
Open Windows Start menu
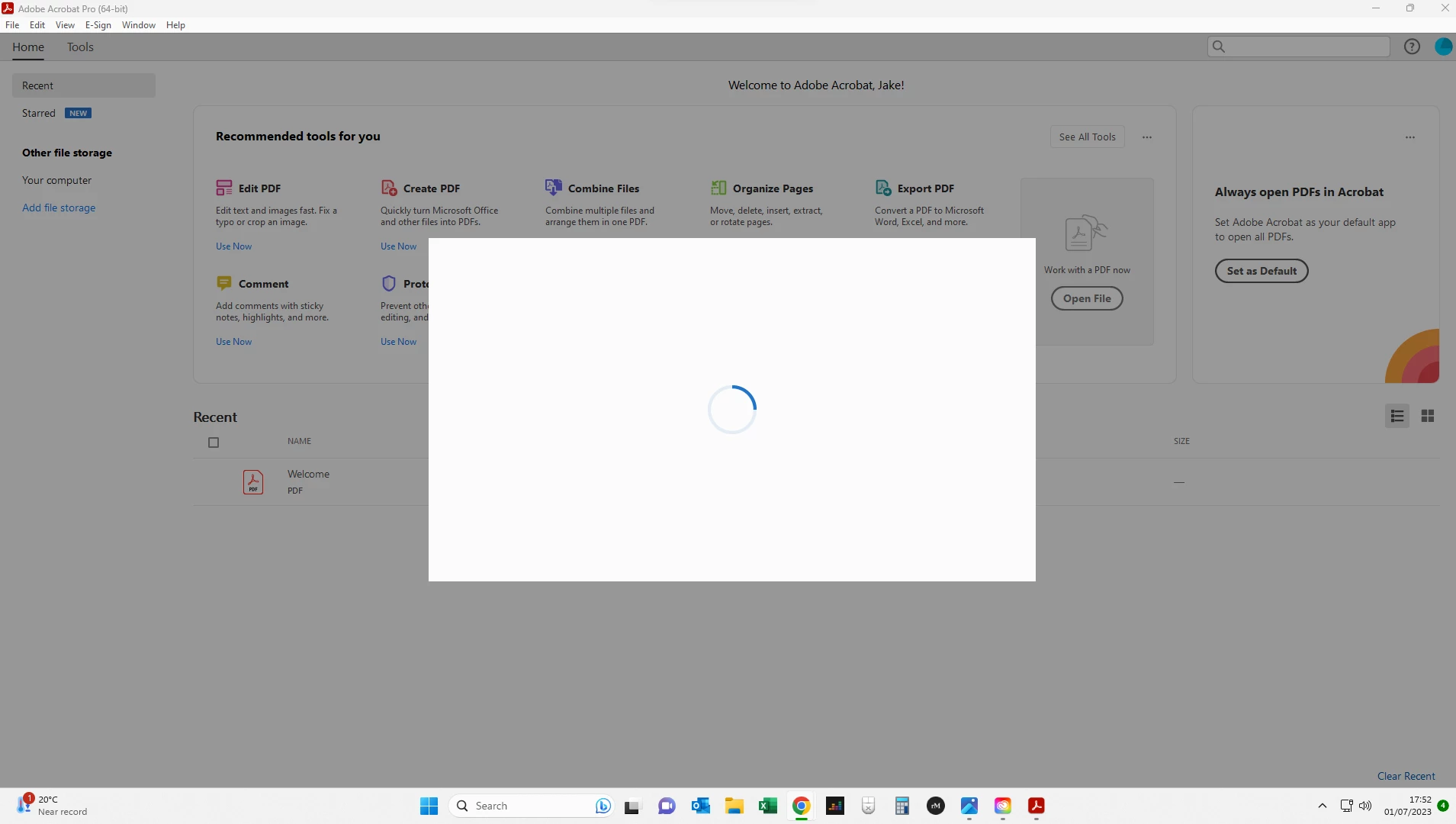click(x=429, y=806)
